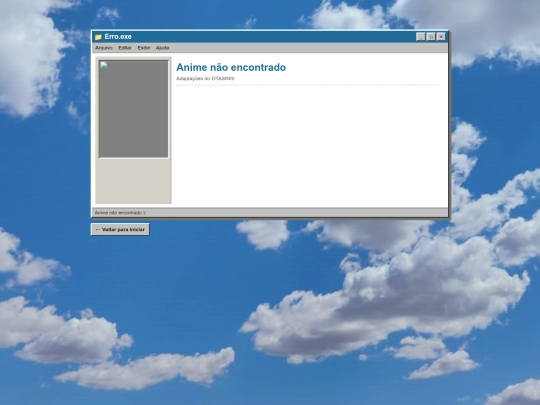Screen dimensions: 540x405
Task: Click the folder icon in Erro.exe title bar
Action: (x=98, y=37)
